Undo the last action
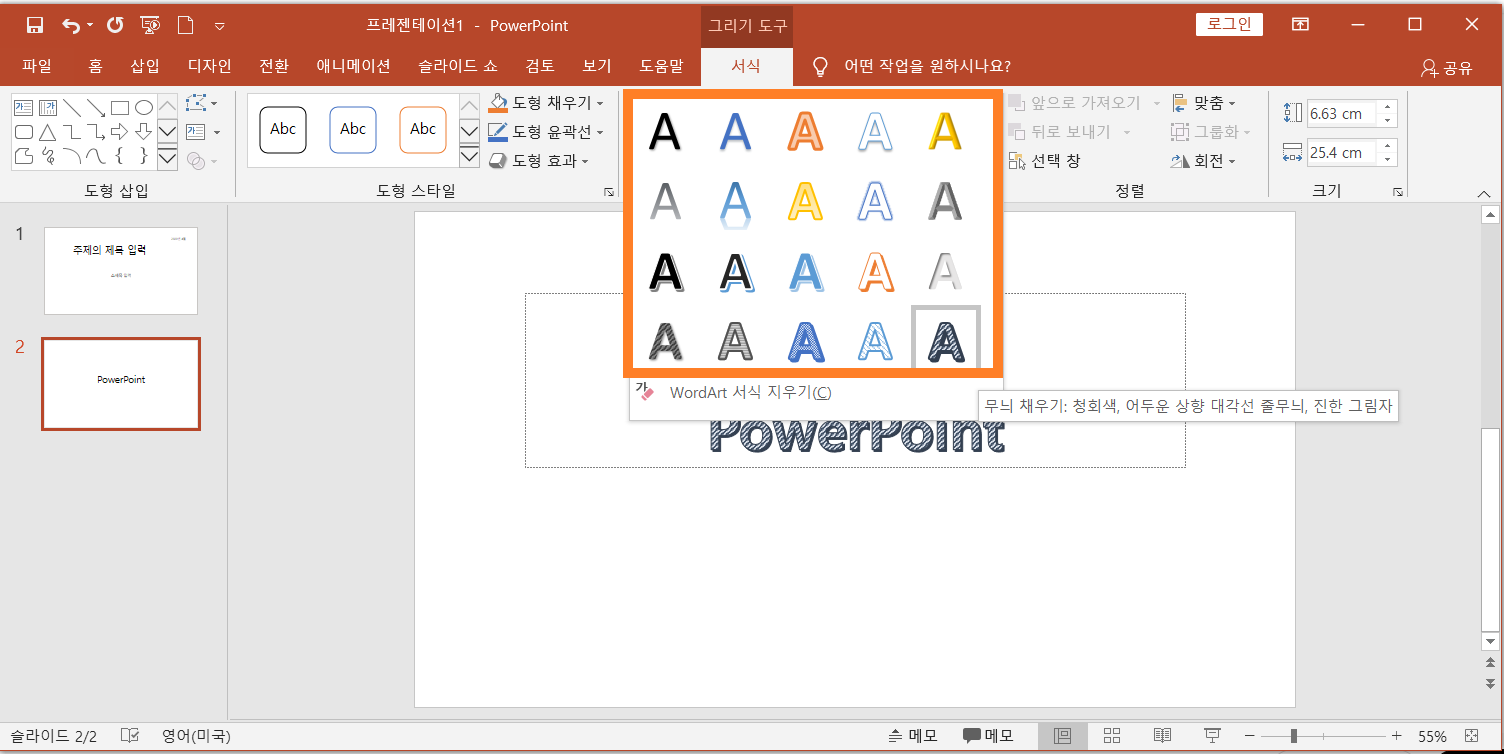This screenshot has width=1504, height=754. [70, 25]
